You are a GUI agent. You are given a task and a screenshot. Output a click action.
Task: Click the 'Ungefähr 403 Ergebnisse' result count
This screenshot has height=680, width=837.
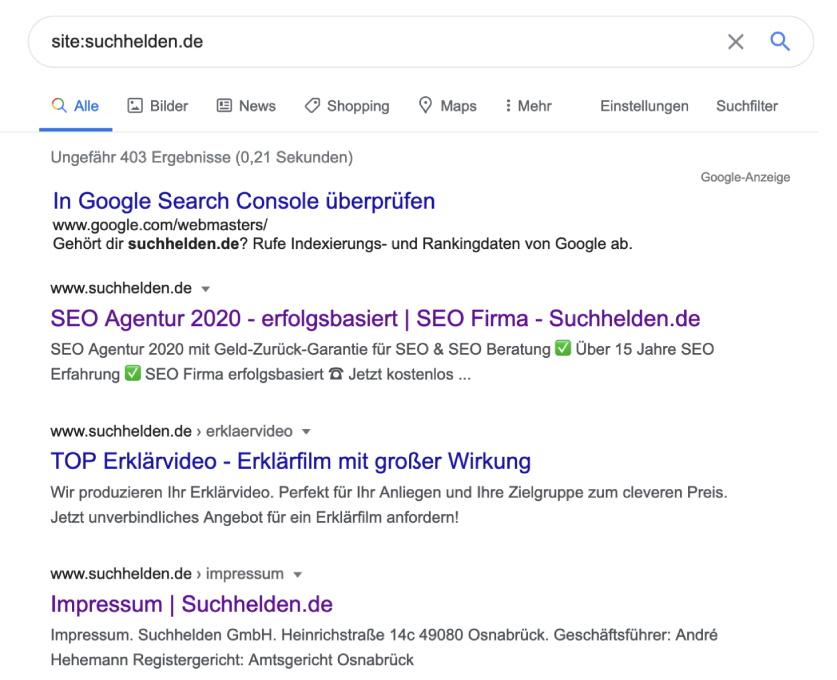(x=202, y=157)
